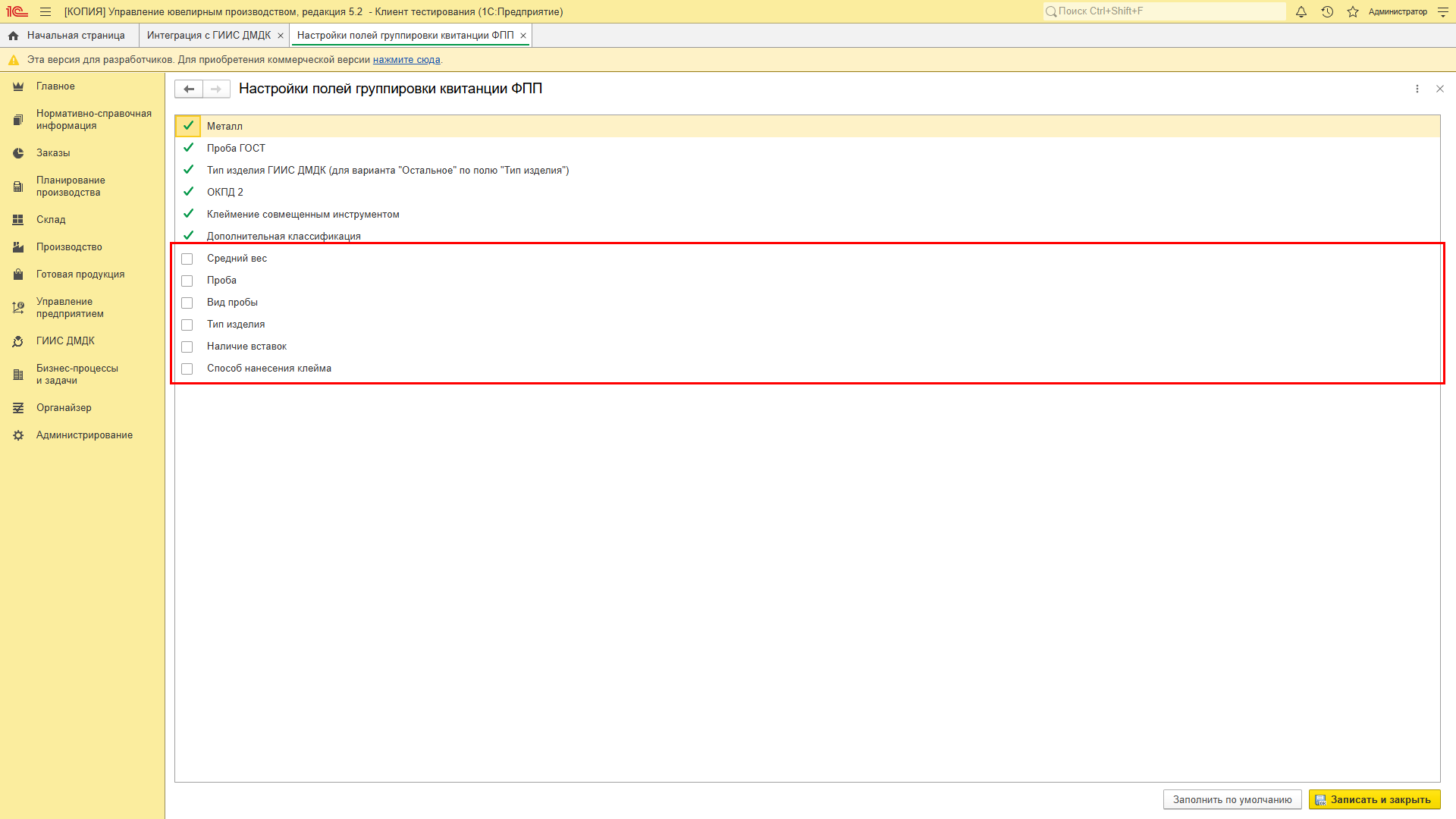1456x819 pixels.
Task: Click the Нормативно-справочная информация icon
Action: click(x=18, y=120)
